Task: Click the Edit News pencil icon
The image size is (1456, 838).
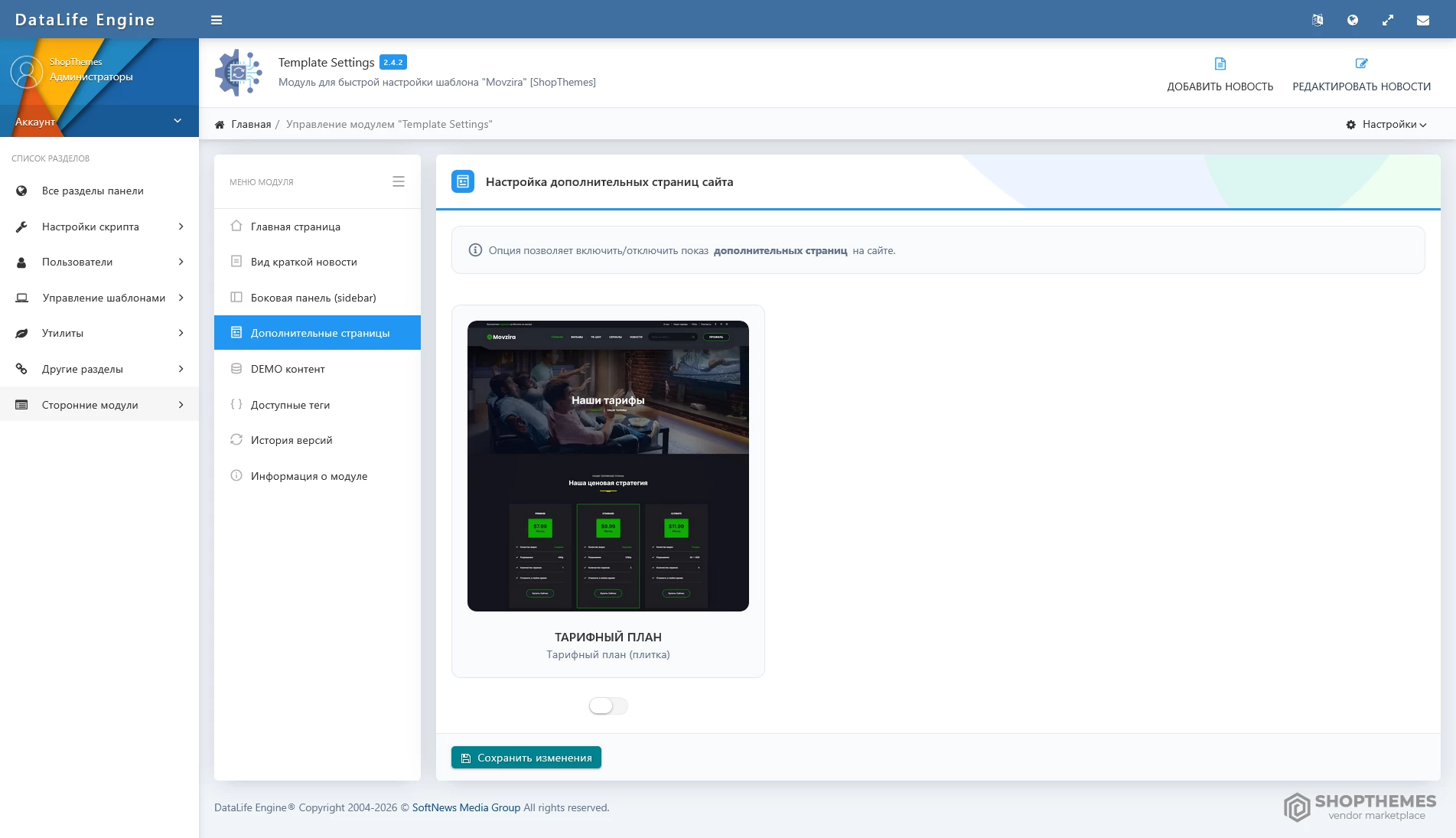Action: click(x=1361, y=64)
